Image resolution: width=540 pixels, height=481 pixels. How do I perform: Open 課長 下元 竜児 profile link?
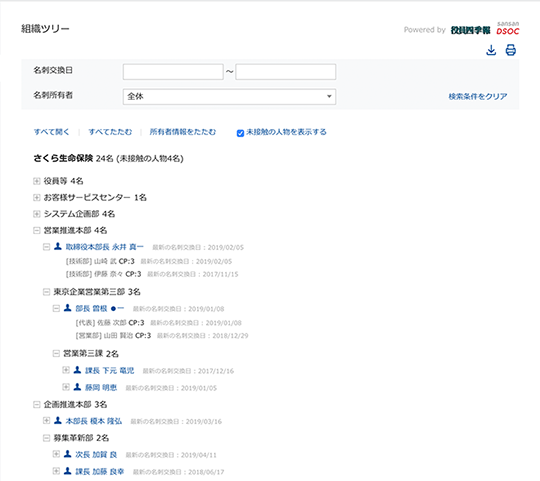(x=110, y=371)
